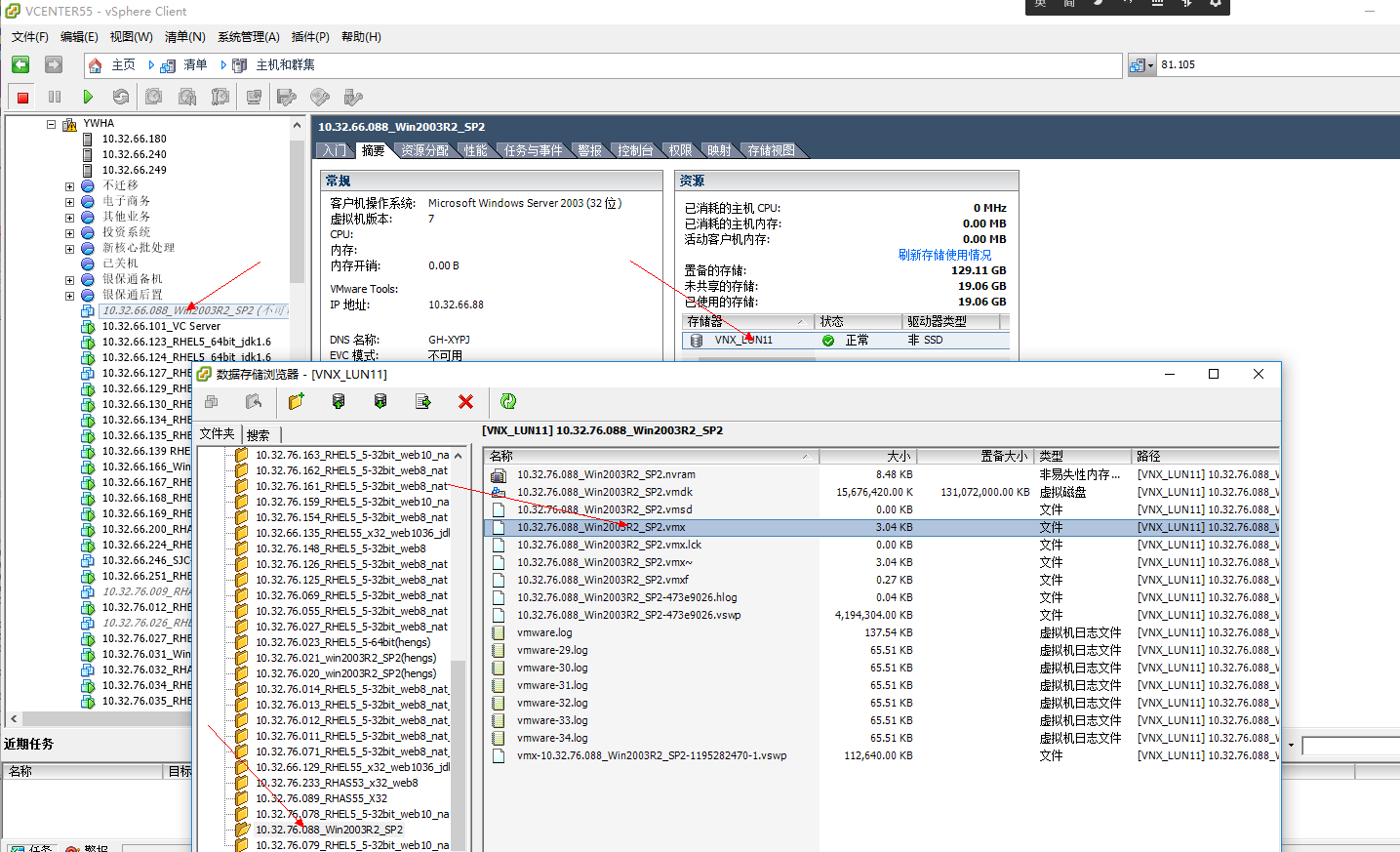Create a new folder in datastore browser
1400x852 pixels.
tap(297, 401)
